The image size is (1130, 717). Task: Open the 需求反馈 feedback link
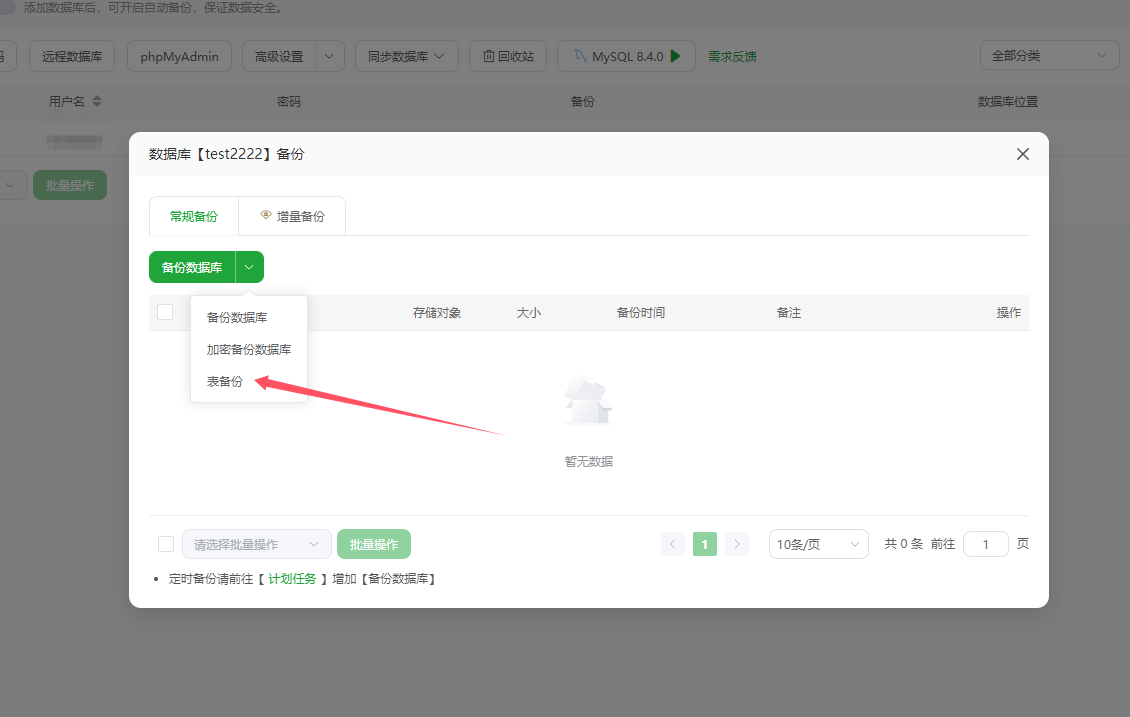pyautogui.click(x=731, y=56)
